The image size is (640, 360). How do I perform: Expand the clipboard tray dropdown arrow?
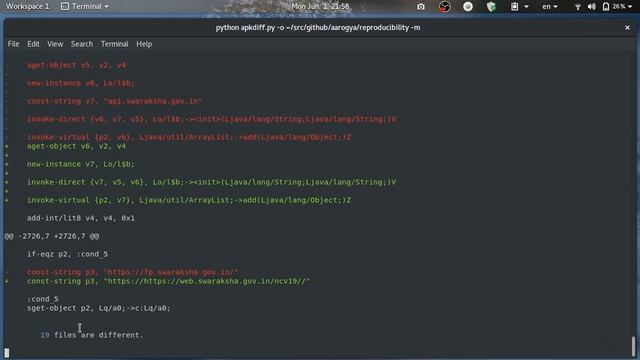point(526,7)
